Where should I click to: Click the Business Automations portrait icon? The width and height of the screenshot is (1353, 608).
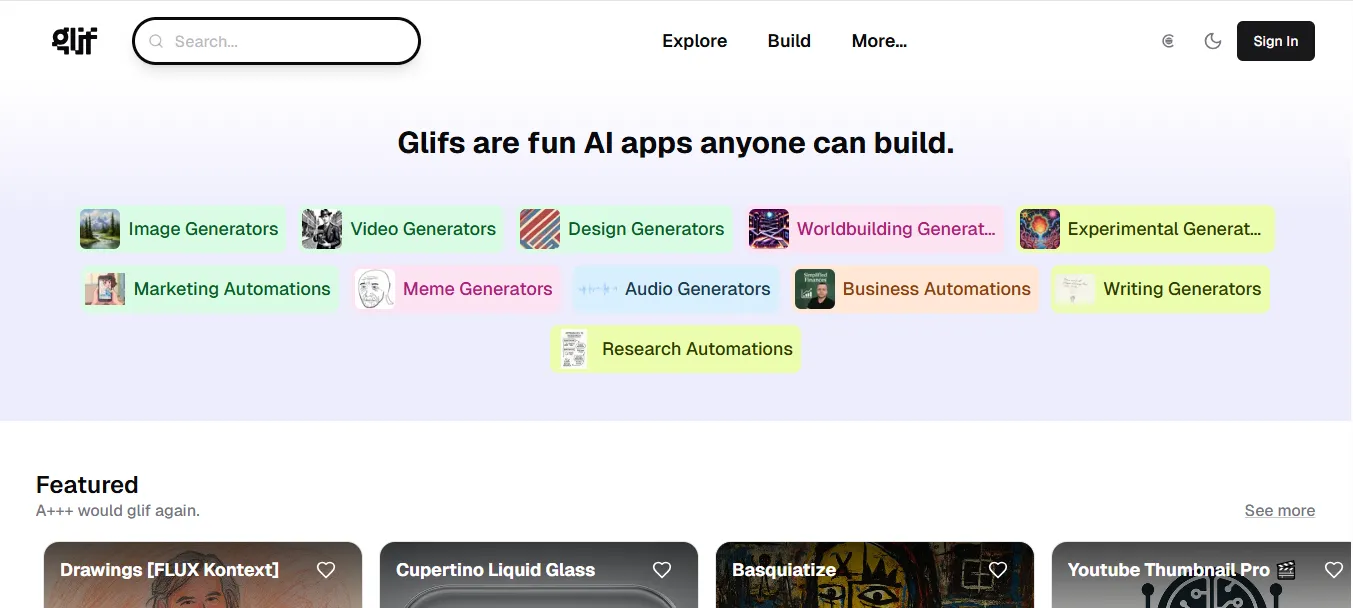pyautogui.click(x=815, y=289)
